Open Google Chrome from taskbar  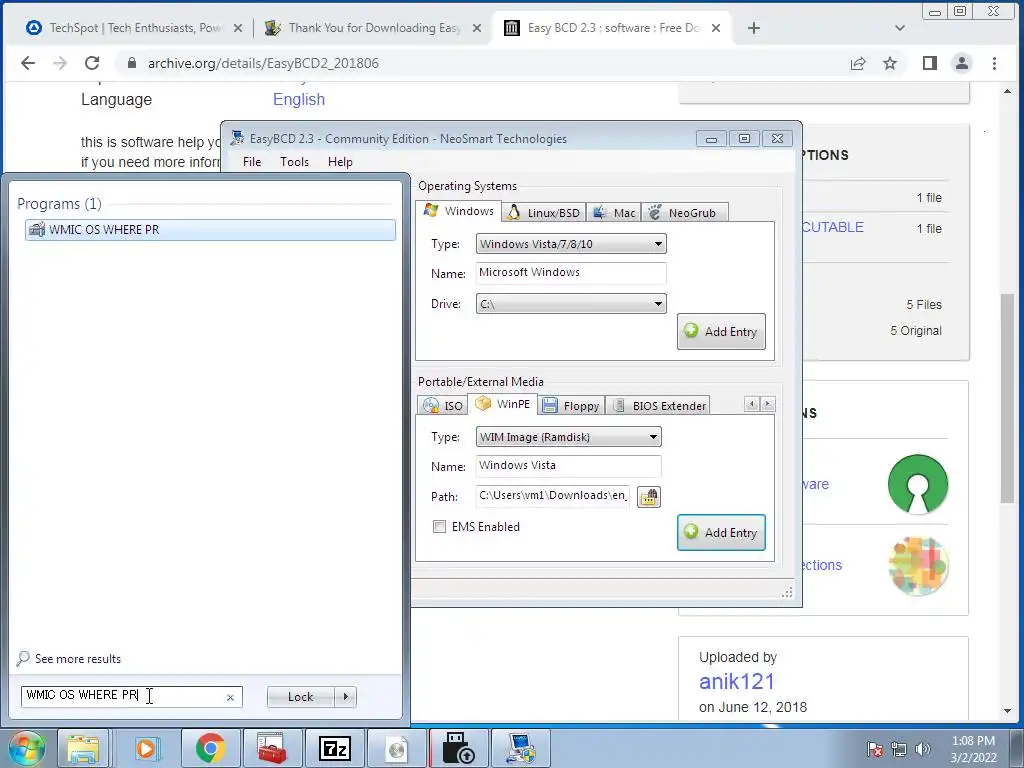coord(210,748)
